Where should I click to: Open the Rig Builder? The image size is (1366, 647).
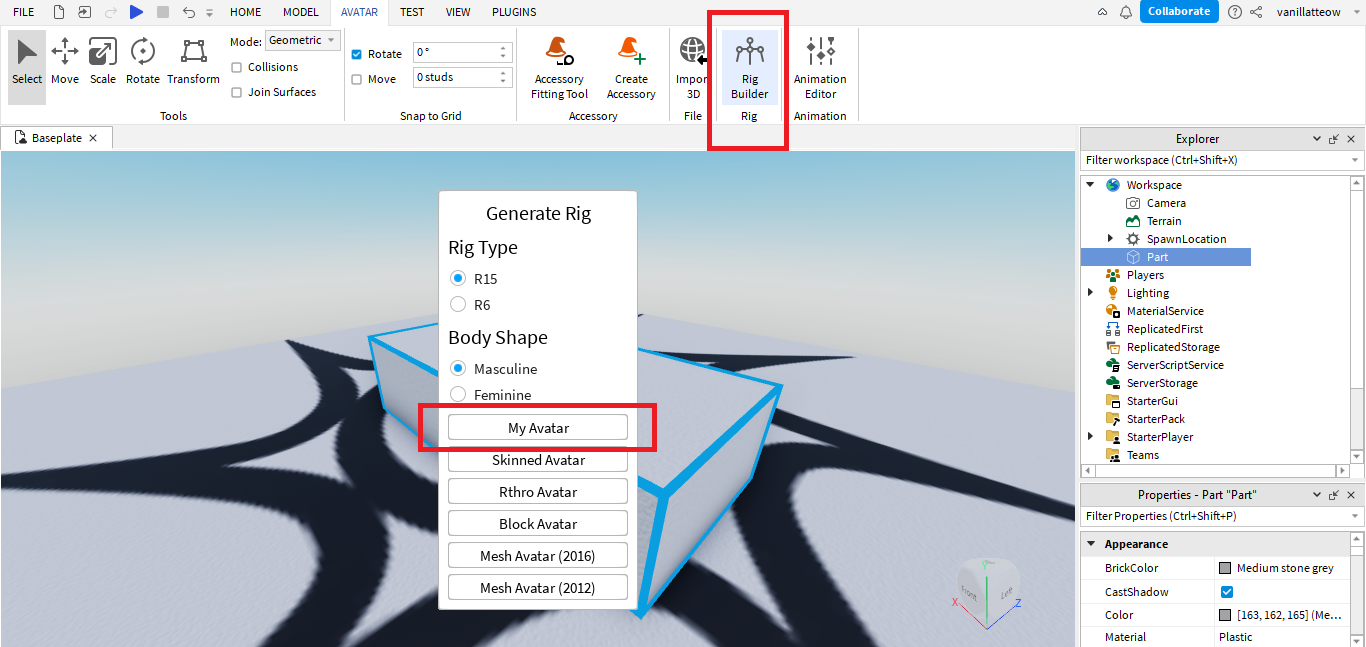click(749, 67)
